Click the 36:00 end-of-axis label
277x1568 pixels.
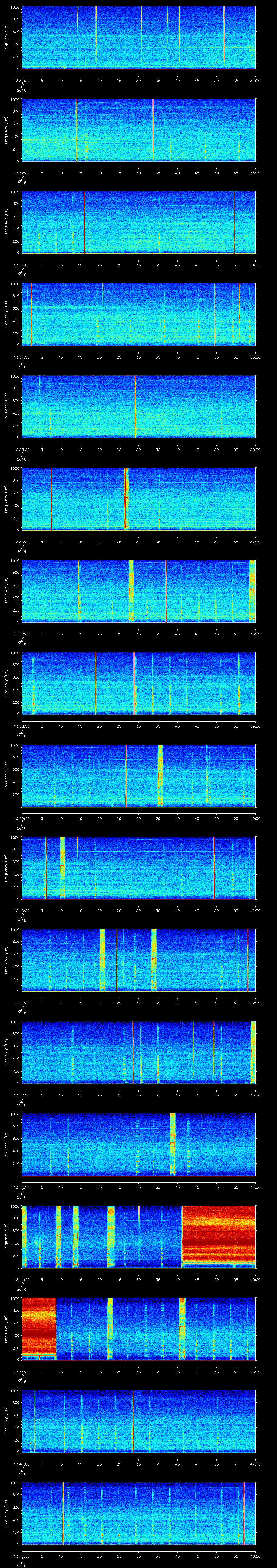click(x=255, y=449)
